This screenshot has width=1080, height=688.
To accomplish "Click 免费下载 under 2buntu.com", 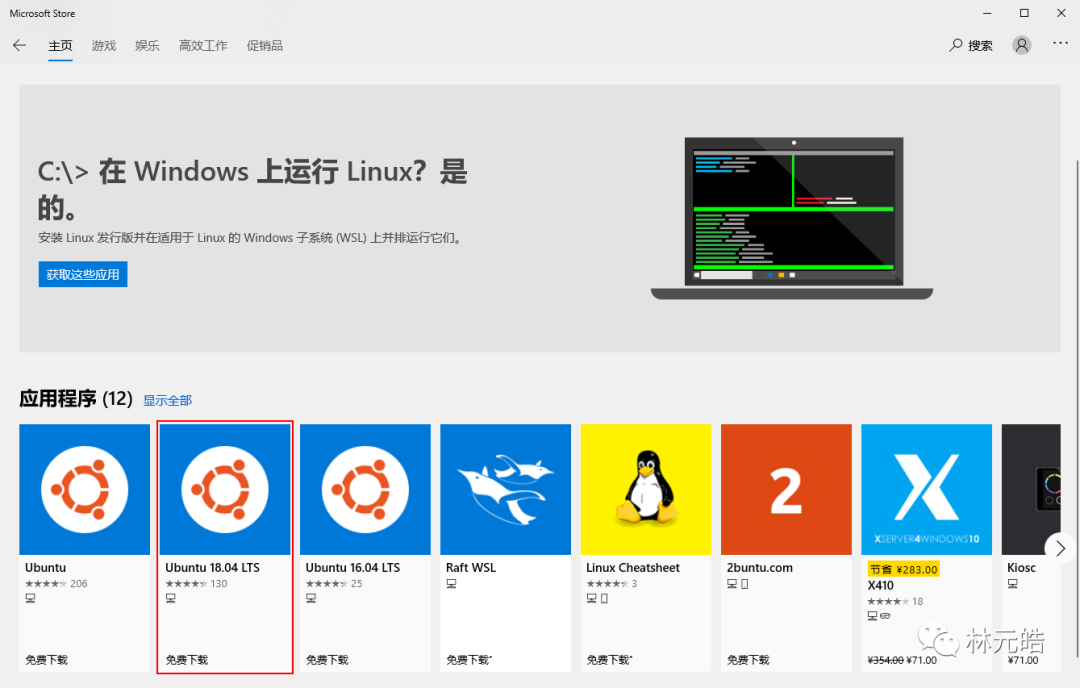I will [748, 660].
